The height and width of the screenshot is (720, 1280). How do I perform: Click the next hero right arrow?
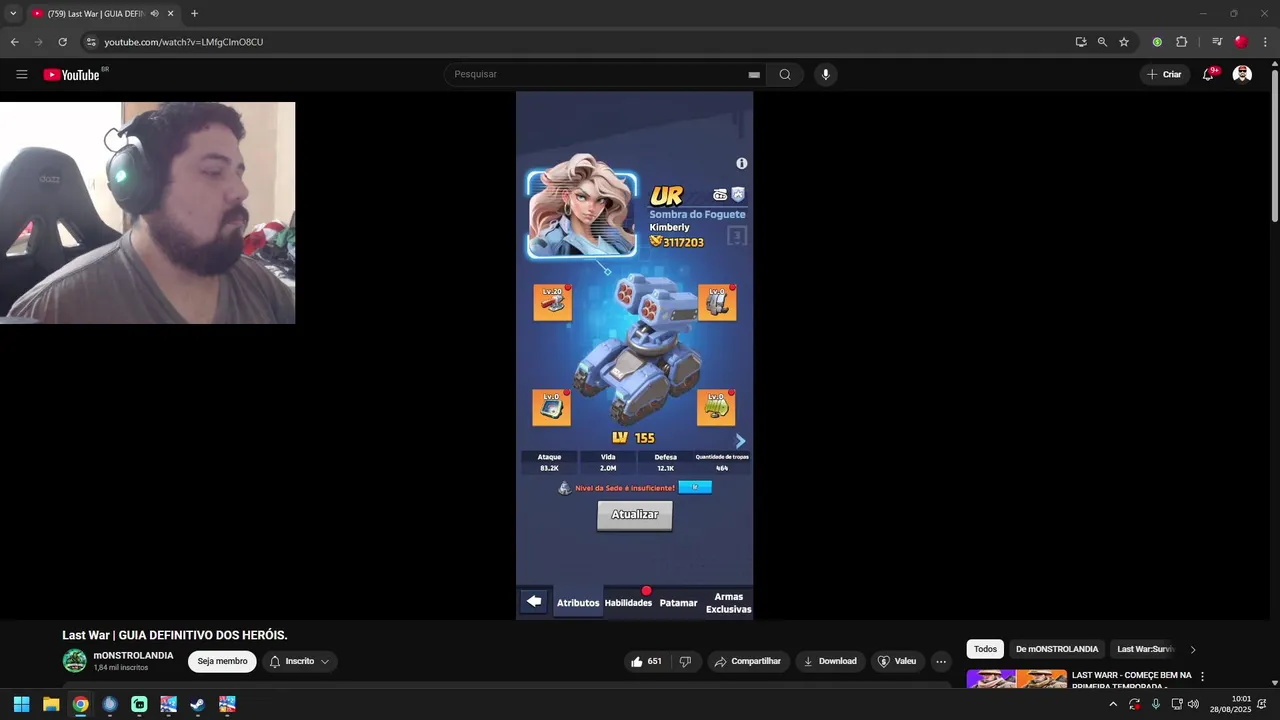pos(740,441)
